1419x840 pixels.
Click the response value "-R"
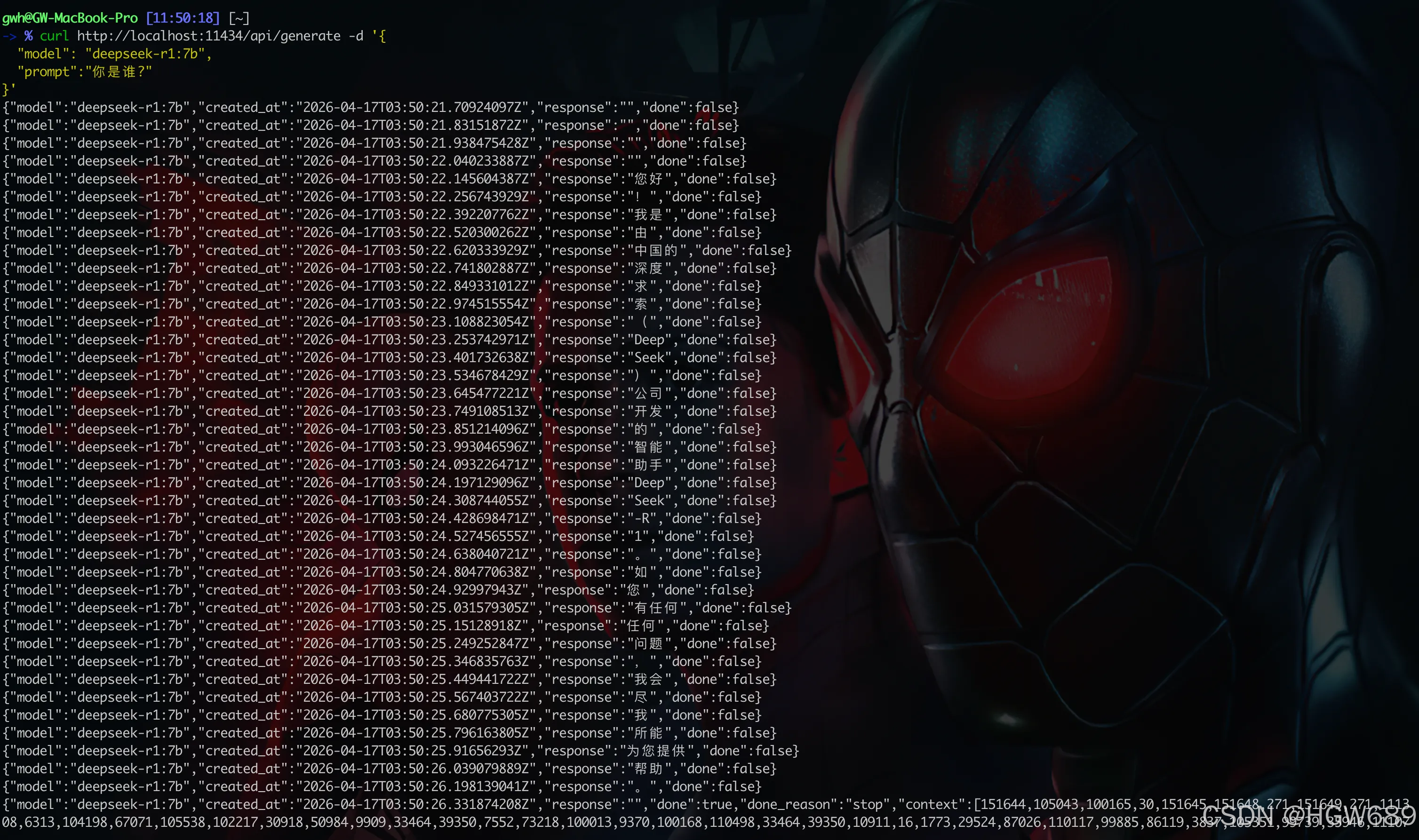point(641,518)
